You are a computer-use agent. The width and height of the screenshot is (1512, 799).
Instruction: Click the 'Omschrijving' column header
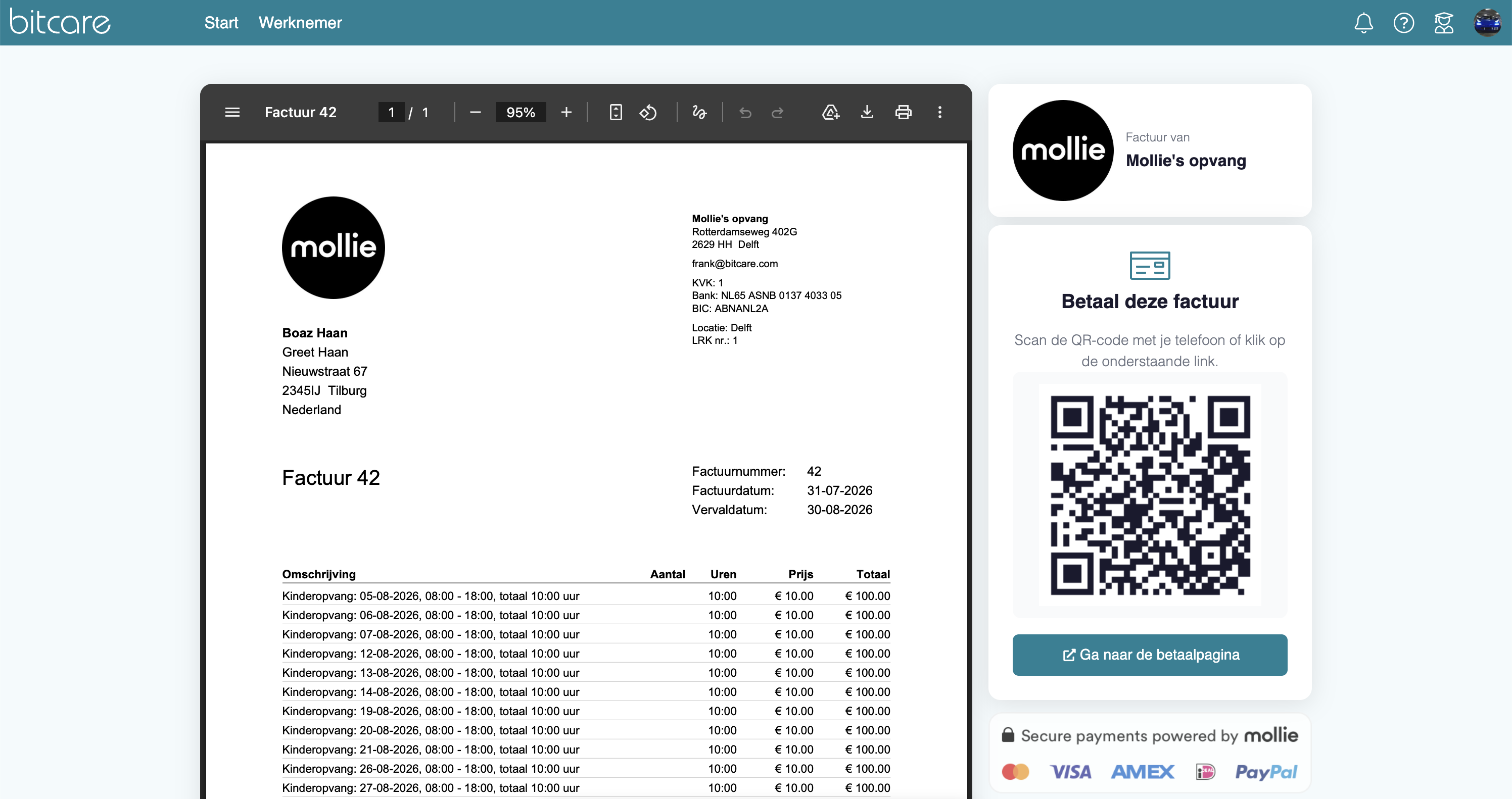(319, 574)
